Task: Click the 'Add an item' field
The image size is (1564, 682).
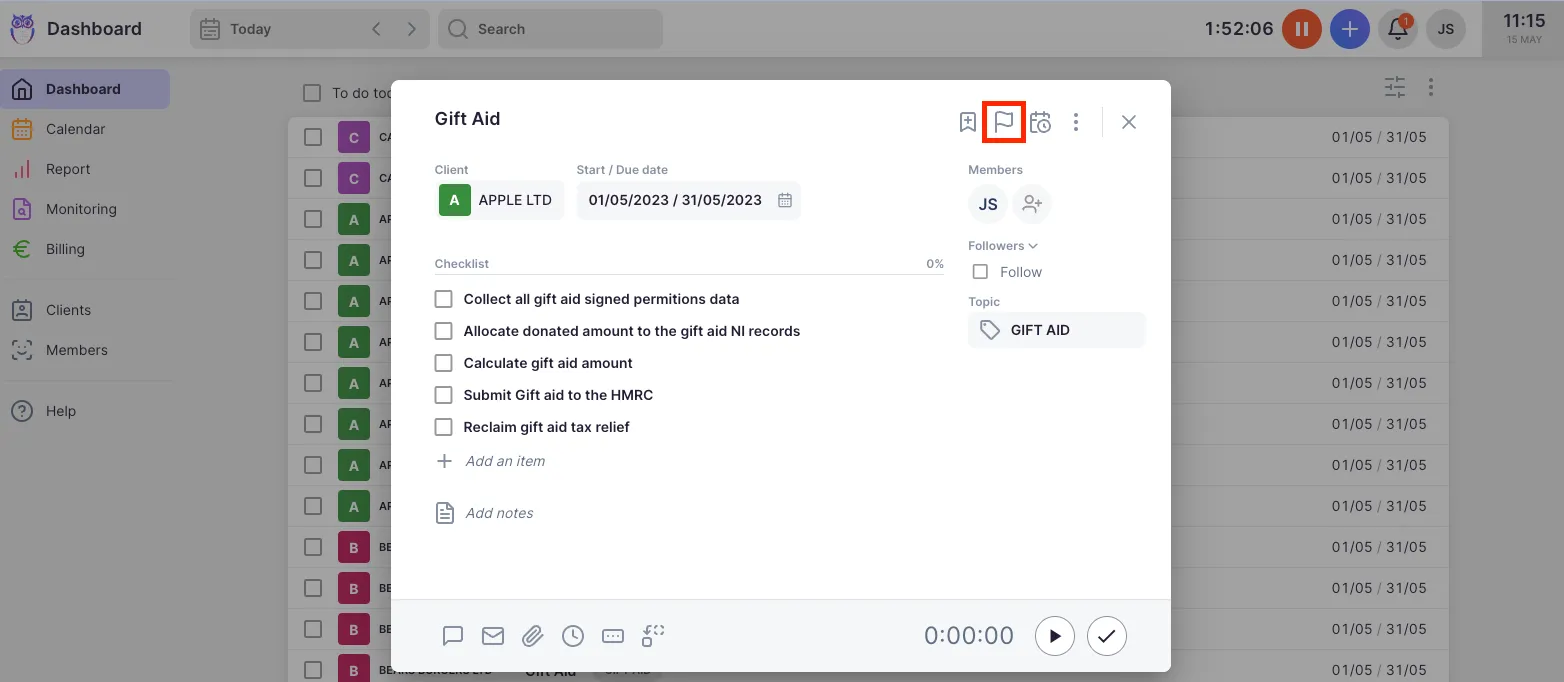Action: pos(505,461)
